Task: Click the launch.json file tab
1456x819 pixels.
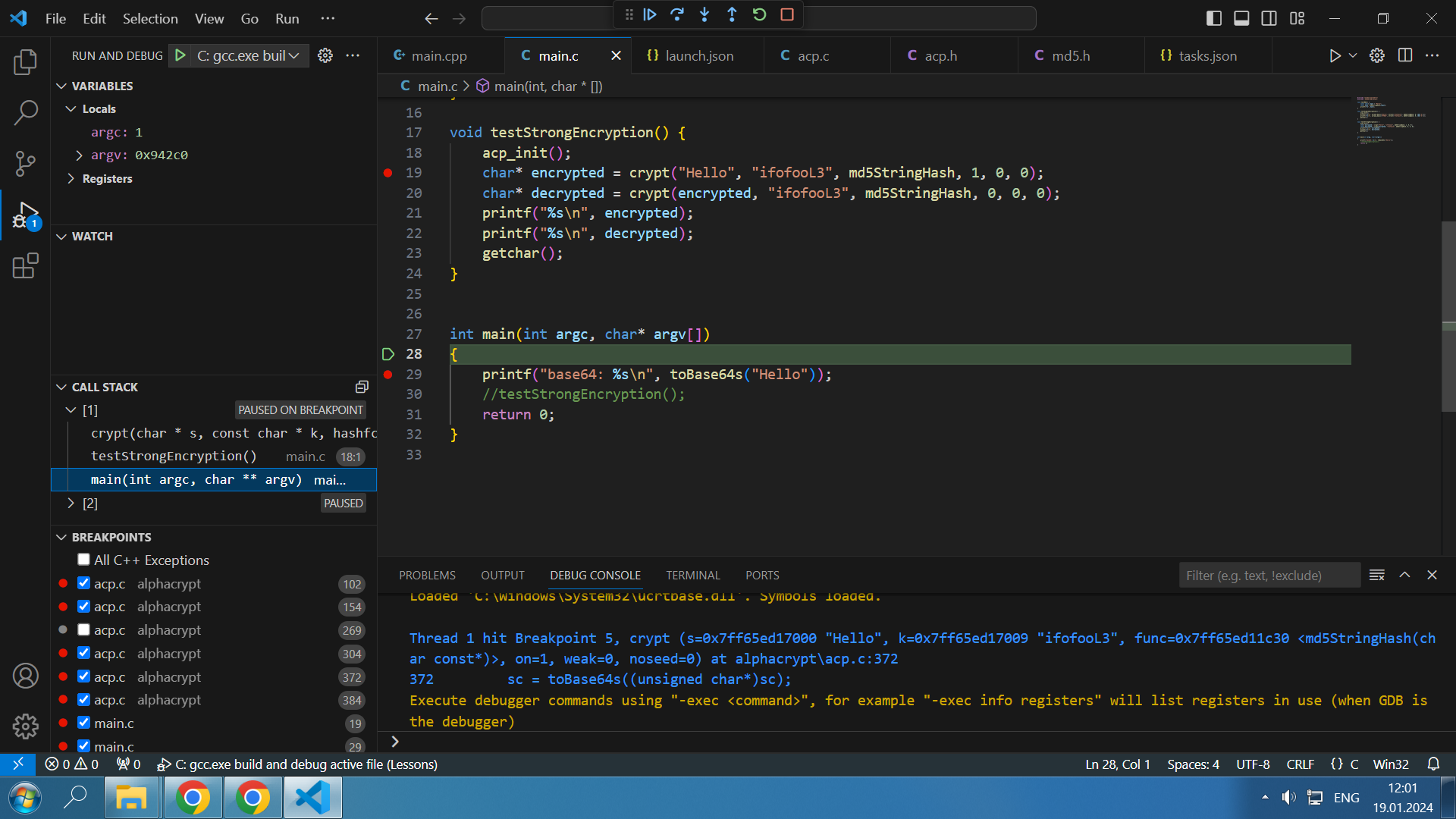Action: pos(700,55)
